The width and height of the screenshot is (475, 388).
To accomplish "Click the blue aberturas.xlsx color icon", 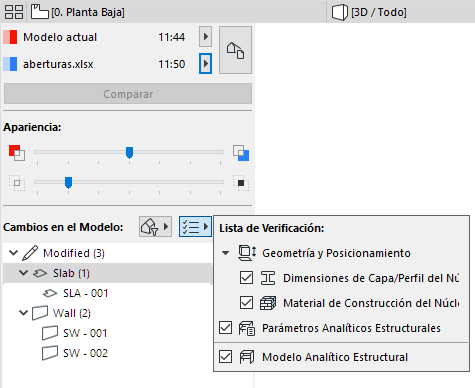I will [10, 64].
